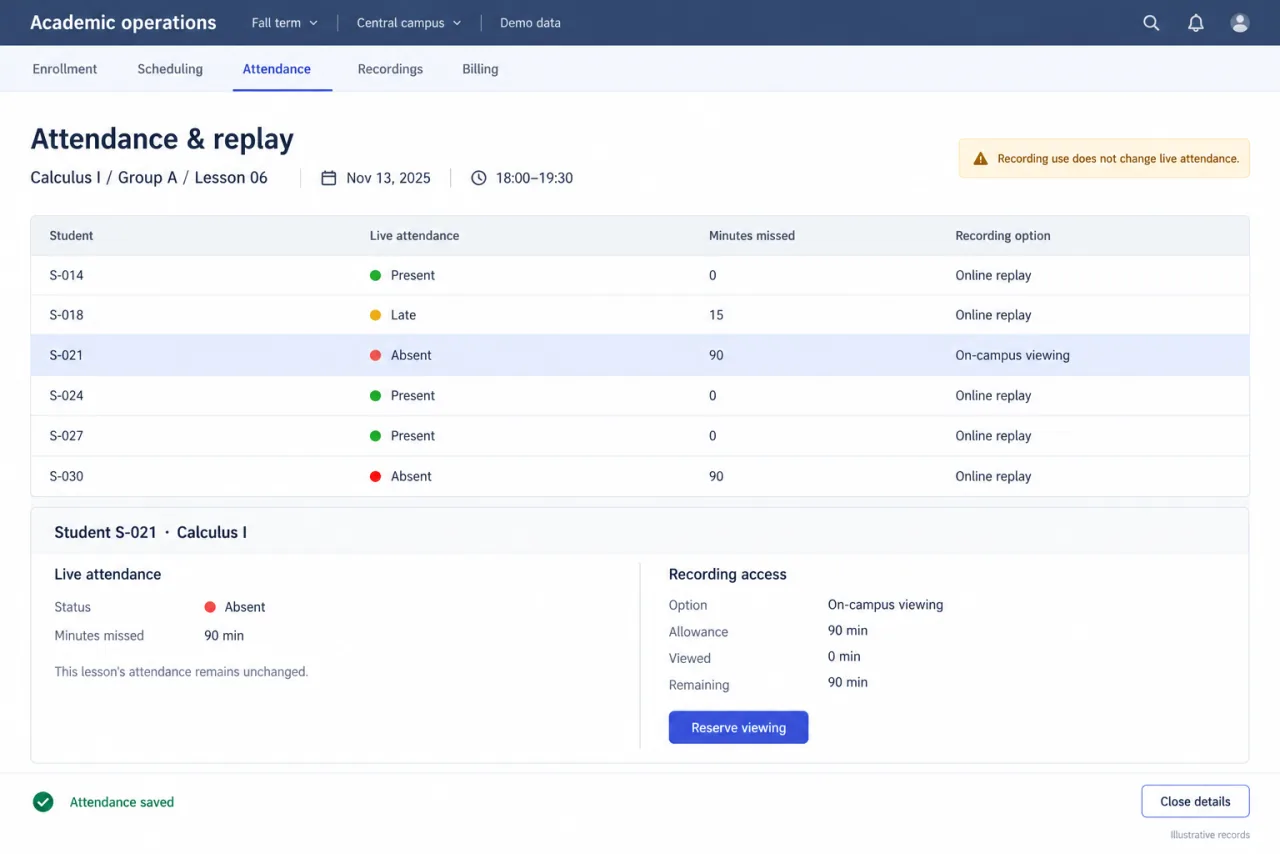Click the warning triangle in the recording notice
Viewport: 1280px width, 854px height.
click(980, 158)
